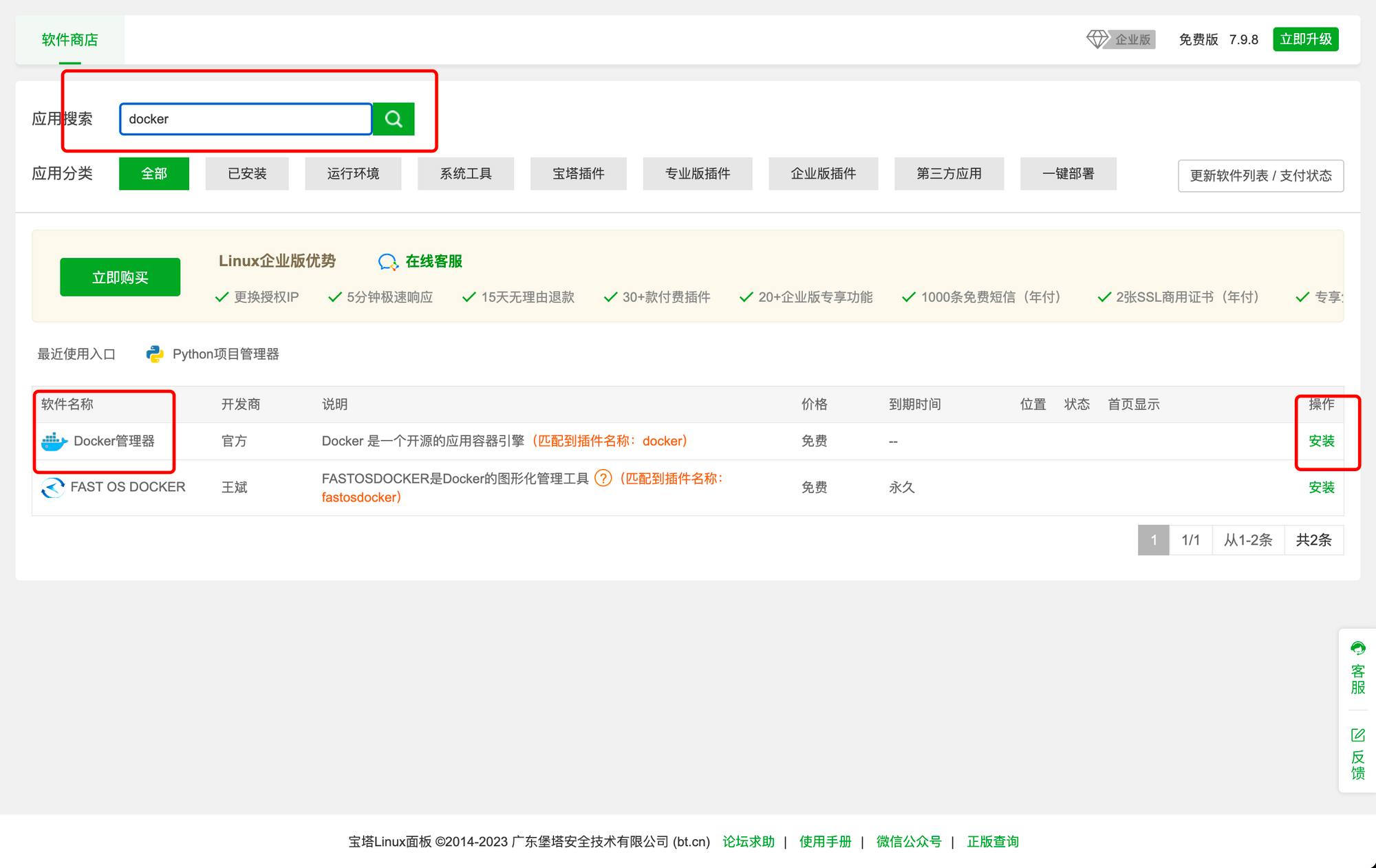Go to page 1 in pagination
The width and height of the screenshot is (1376, 868).
pos(1154,540)
